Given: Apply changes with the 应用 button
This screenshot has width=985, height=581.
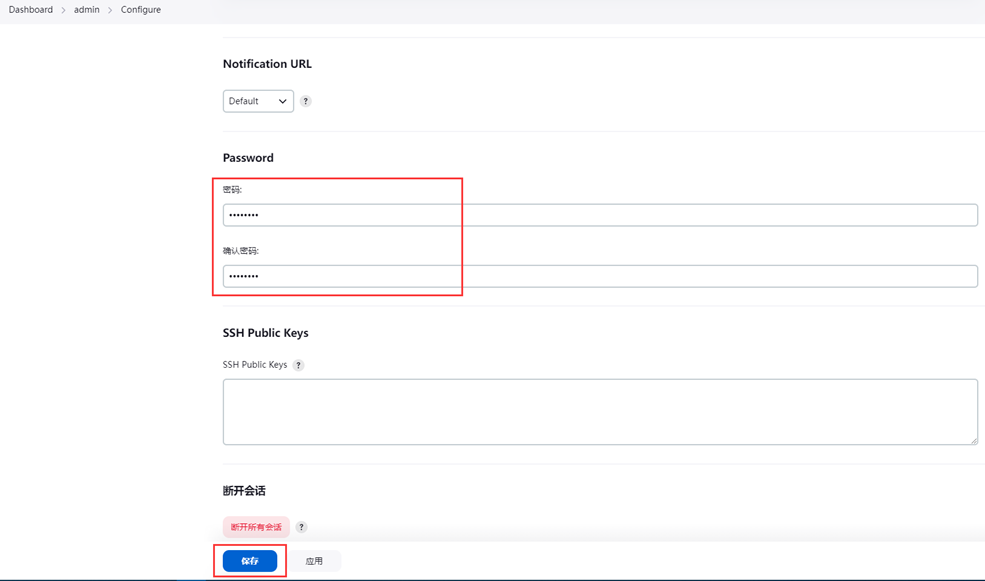Looking at the screenshot, I should point(314,561).
